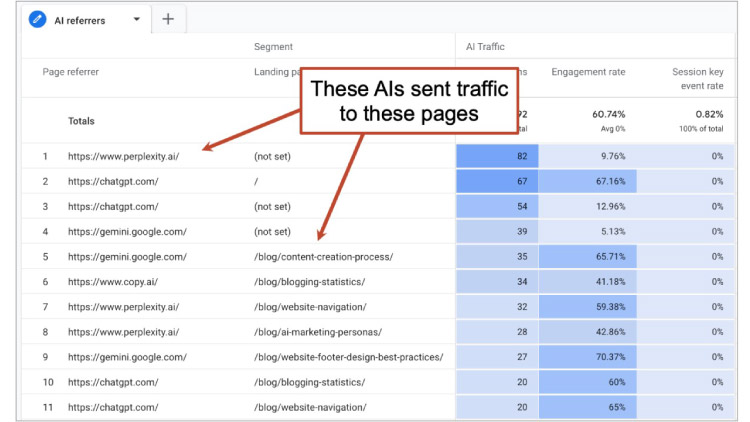
Task: Click perplexity.ai referrer in row 8
Action: coord(123,332)
